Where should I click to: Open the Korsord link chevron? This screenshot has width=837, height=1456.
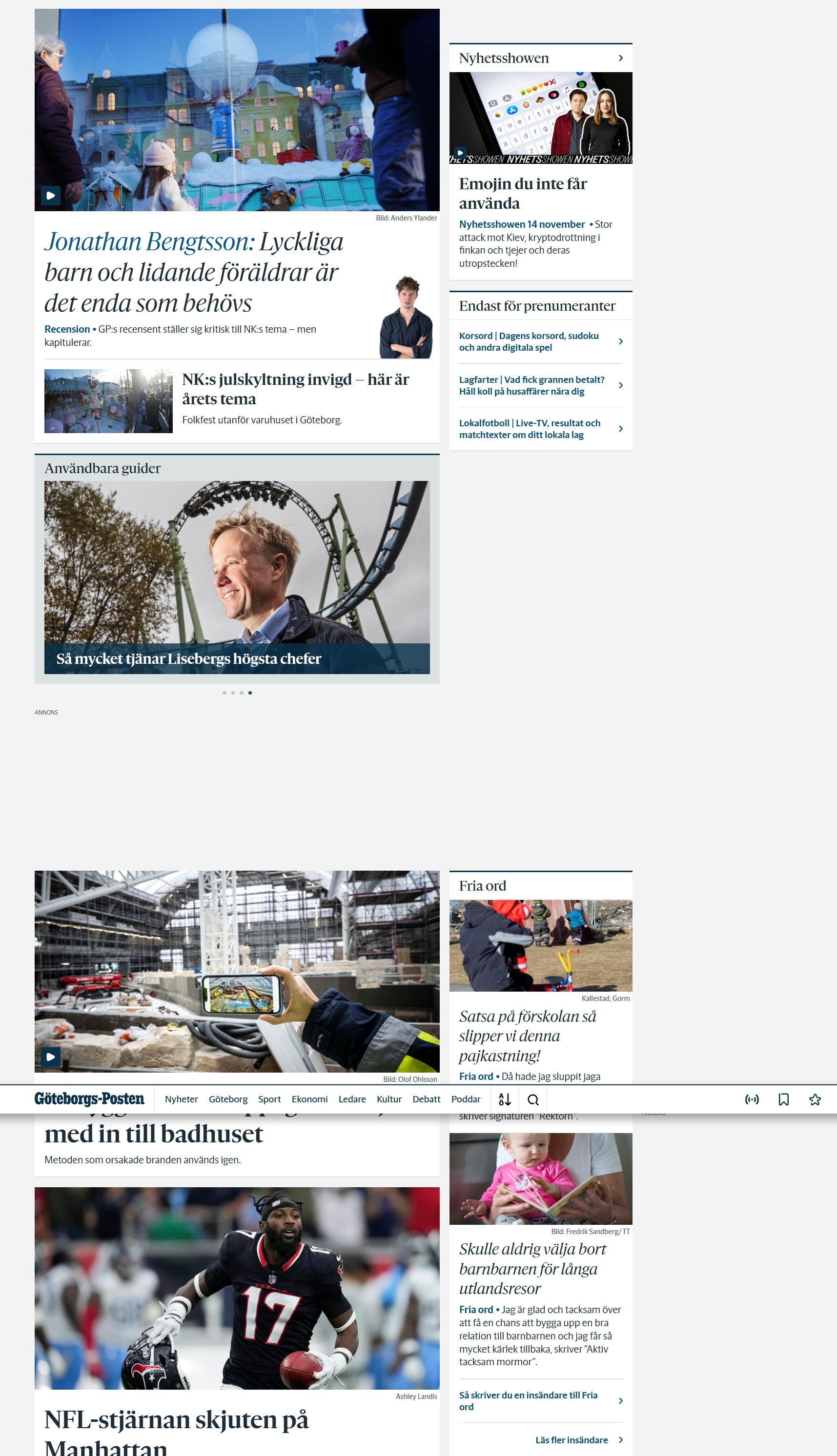pyautogui.click(x=620, y=341)
